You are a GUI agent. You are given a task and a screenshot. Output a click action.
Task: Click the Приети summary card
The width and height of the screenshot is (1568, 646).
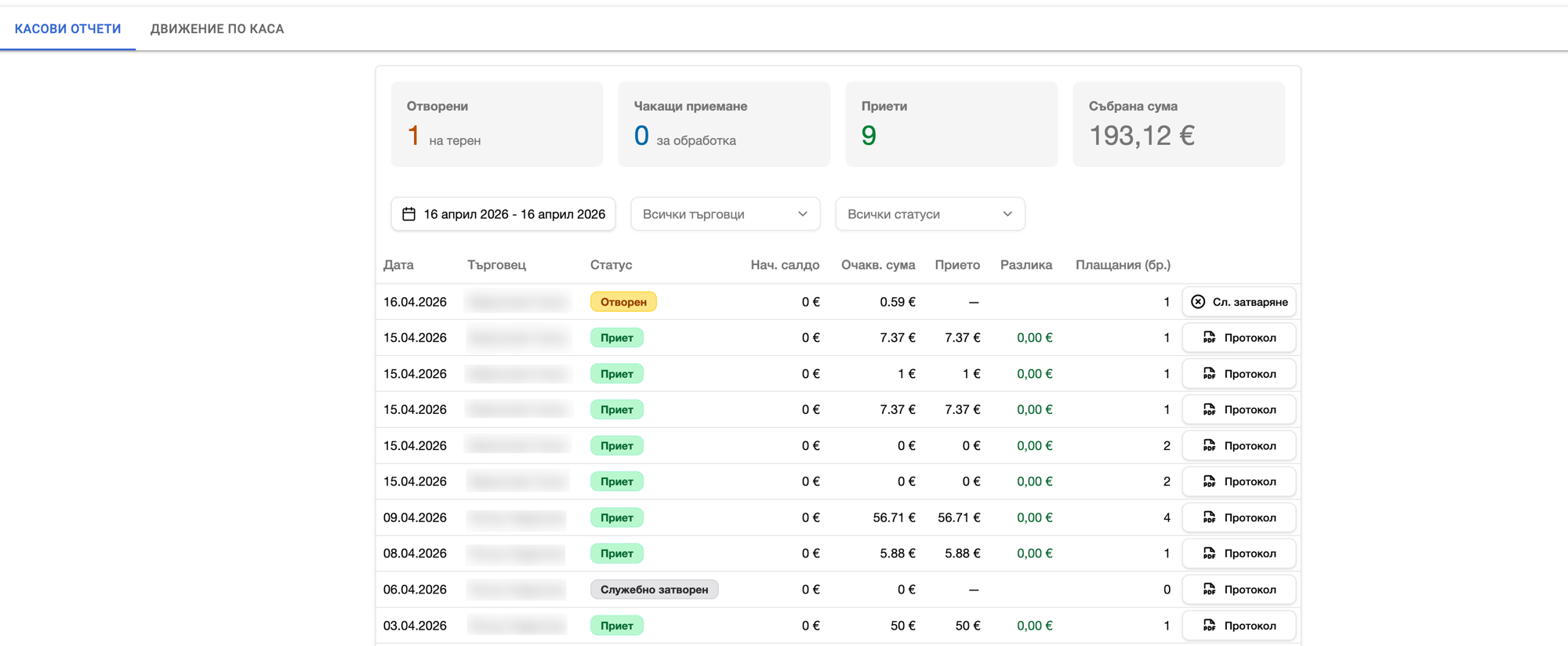coord(952,124)
